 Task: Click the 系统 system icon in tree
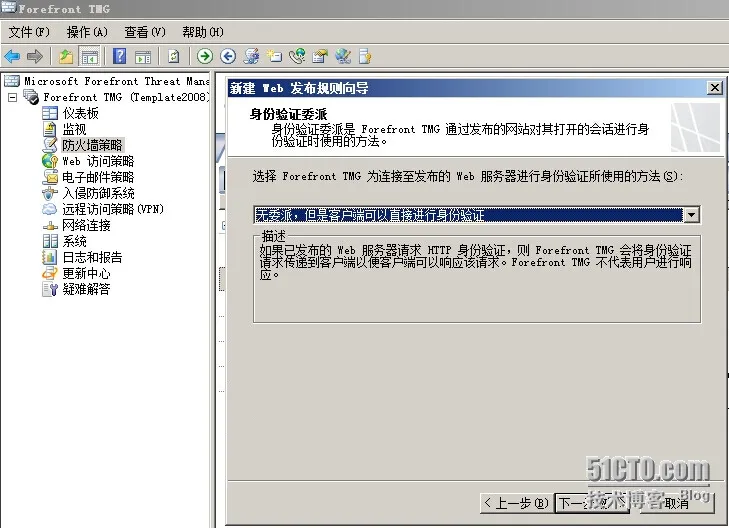click(50, 241)
